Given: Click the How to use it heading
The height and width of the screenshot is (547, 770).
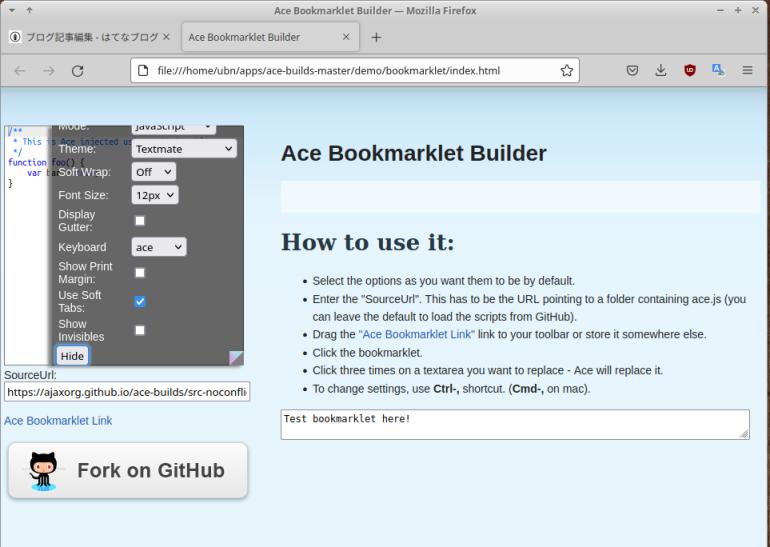Looking at the screenshot, I should (x=368, y=242).
